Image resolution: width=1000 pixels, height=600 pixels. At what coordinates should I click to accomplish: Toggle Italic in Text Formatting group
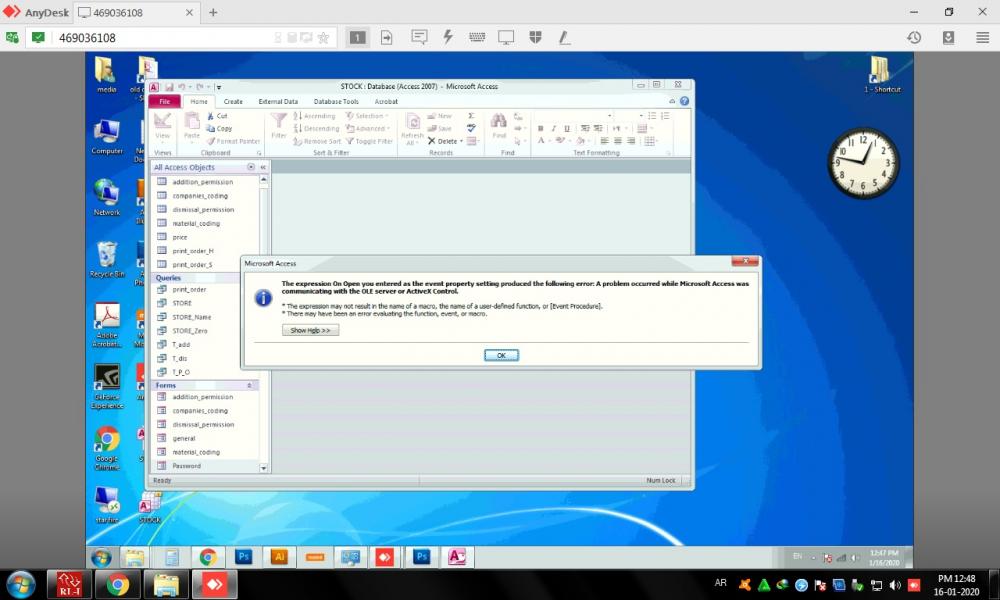pyautogui.click(x=554, y=128)
